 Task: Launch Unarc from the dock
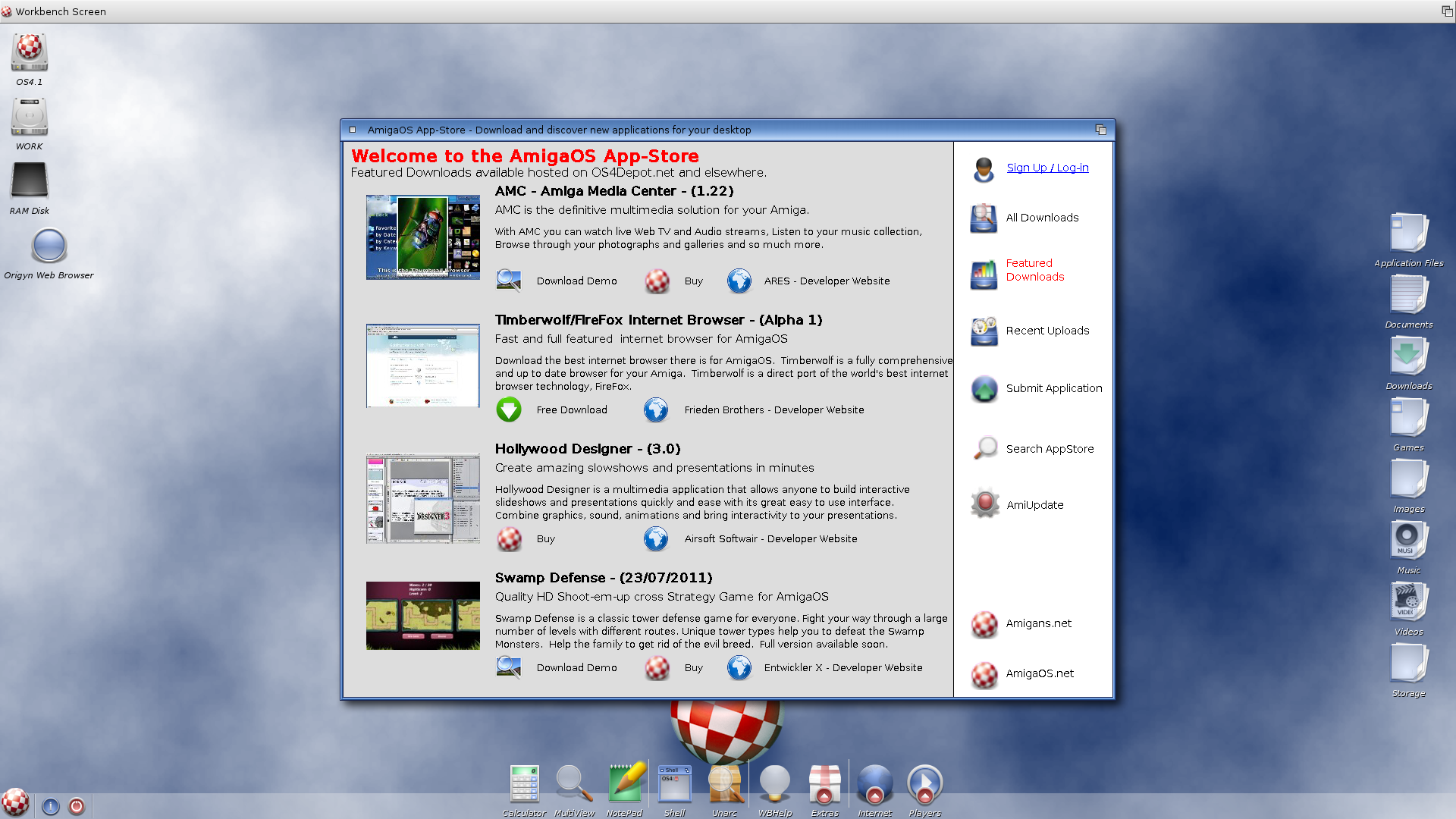click(725, 785)
